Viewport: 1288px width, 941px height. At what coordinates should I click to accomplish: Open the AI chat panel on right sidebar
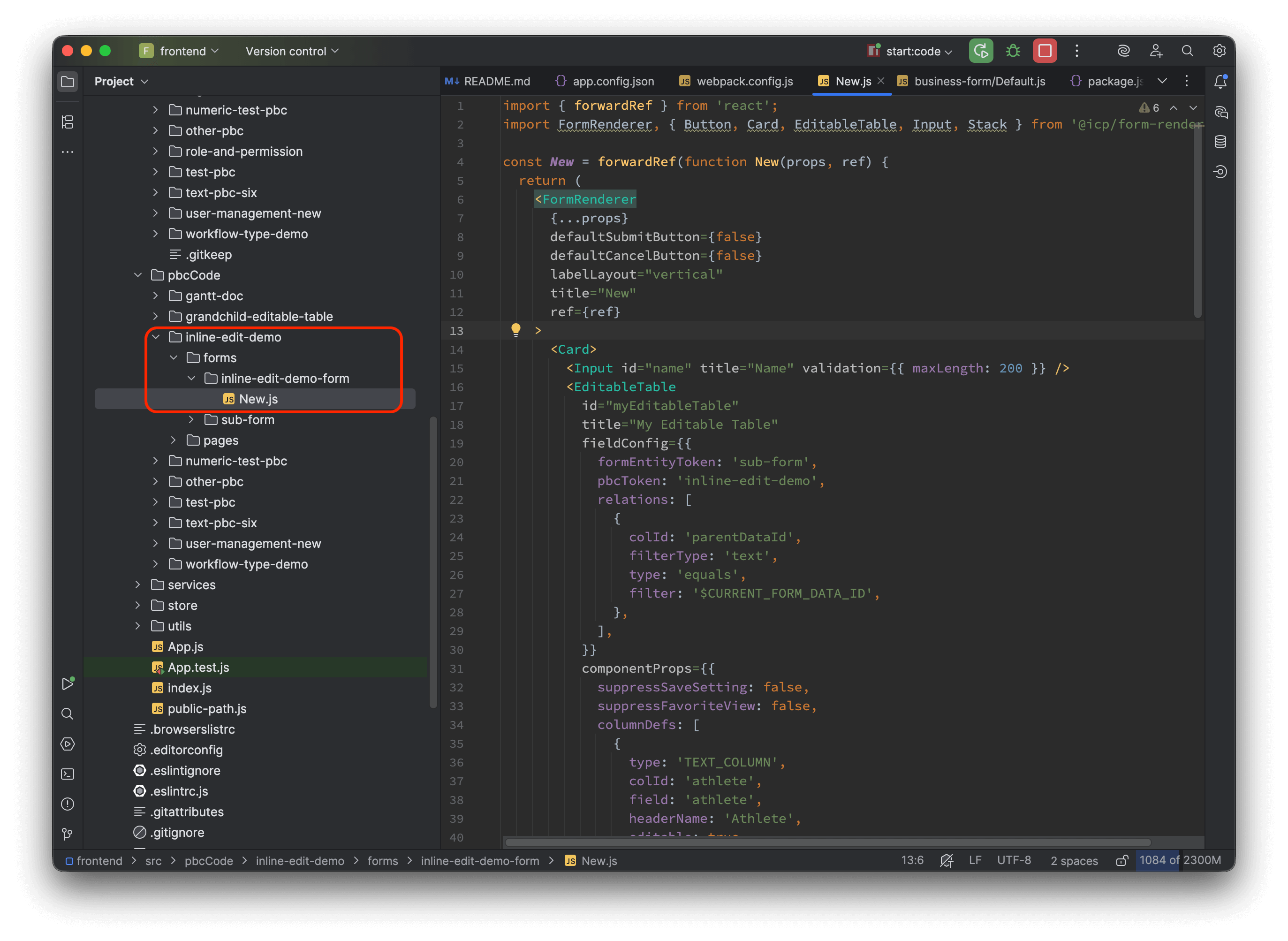(x=1220, y=112)
